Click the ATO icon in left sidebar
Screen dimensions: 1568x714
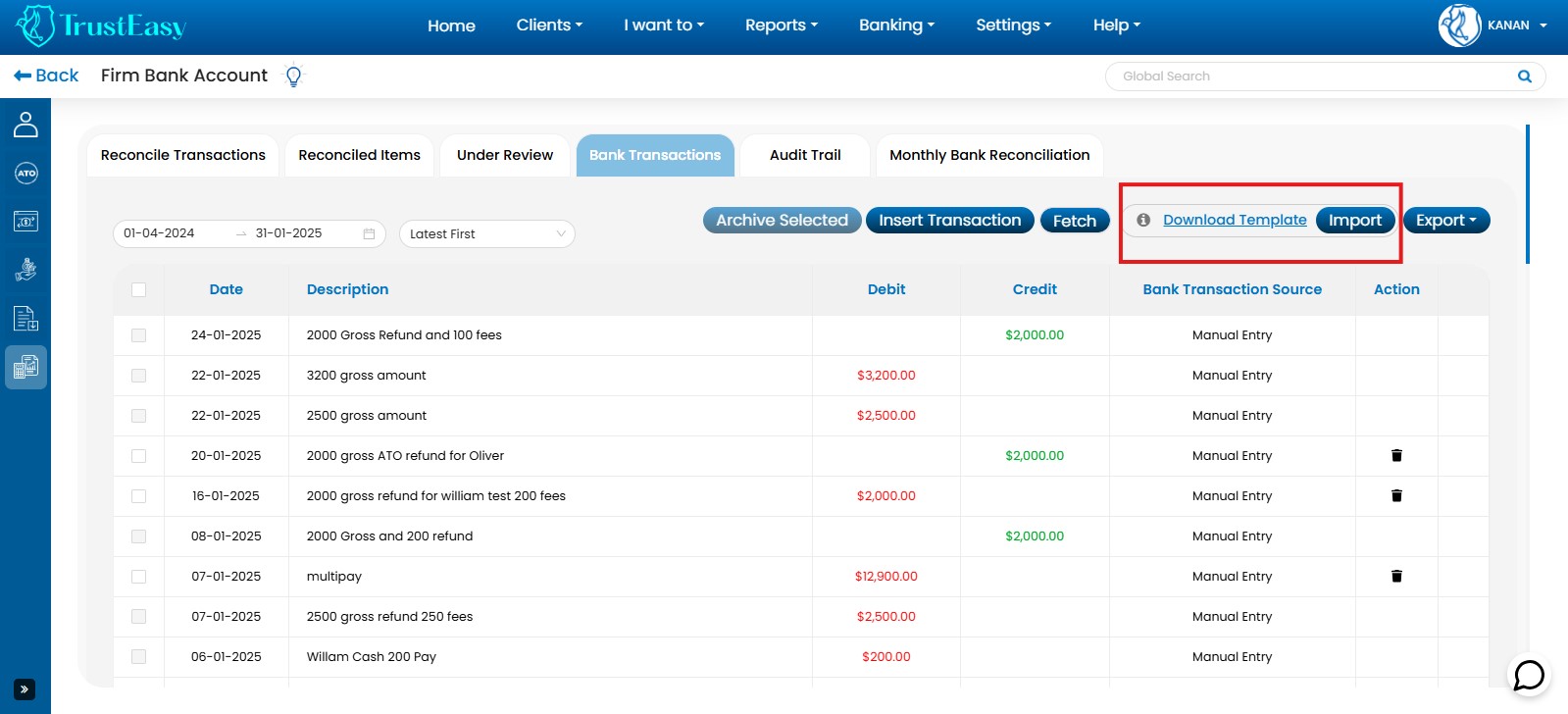click(x=25, y=174)
